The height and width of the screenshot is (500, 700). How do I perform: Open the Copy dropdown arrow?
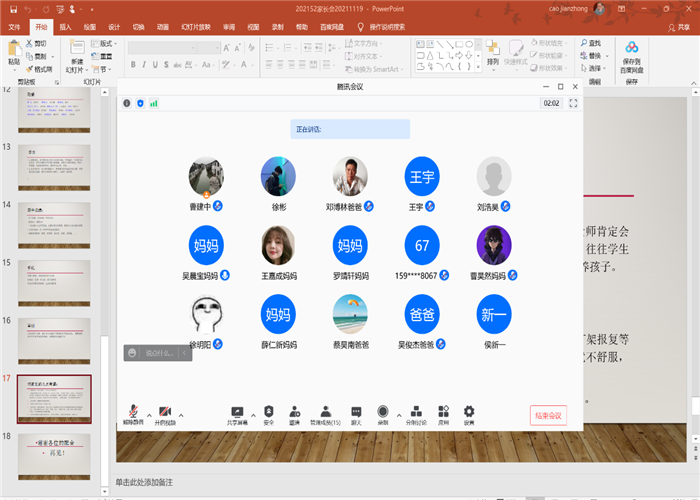(x=53, y=57)
